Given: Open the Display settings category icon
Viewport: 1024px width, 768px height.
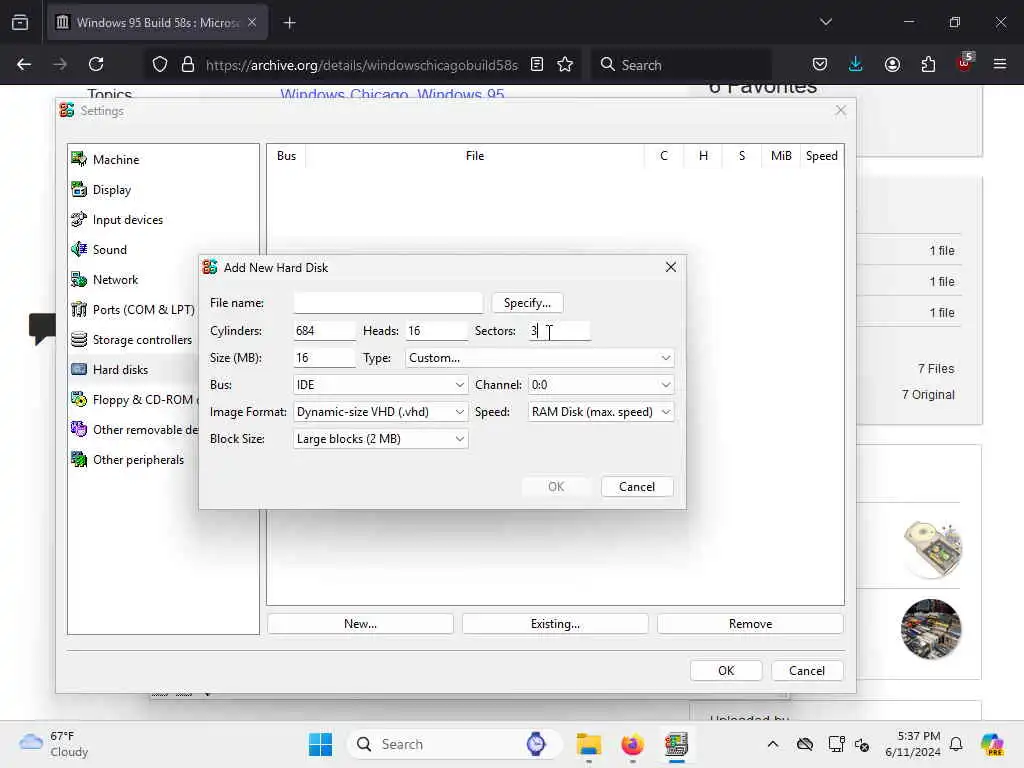Looking at the screenshot, I should (79, 189).
